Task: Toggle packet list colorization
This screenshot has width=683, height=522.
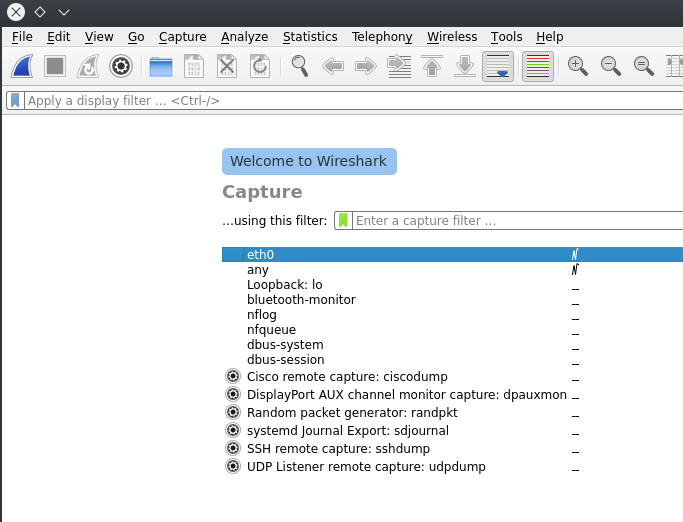Action: pos(538,66)
